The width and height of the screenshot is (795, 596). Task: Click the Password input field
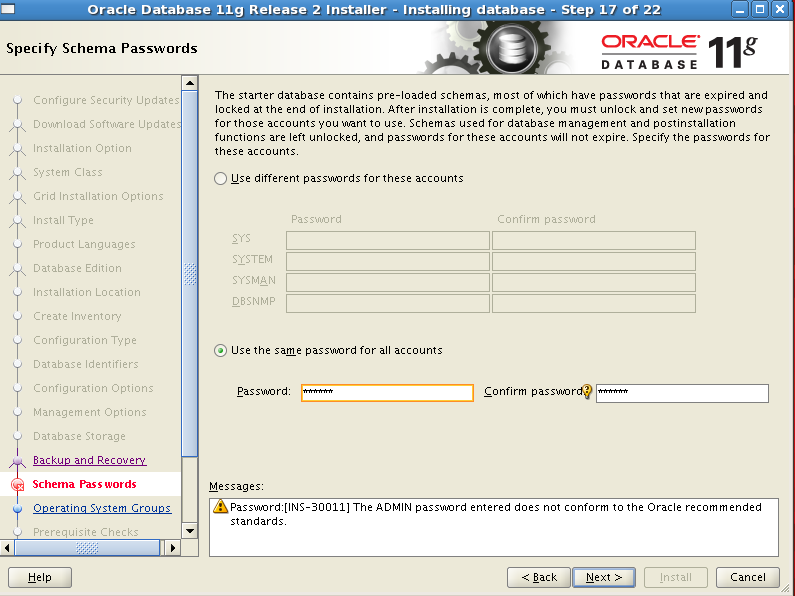[x=387, y=393]
